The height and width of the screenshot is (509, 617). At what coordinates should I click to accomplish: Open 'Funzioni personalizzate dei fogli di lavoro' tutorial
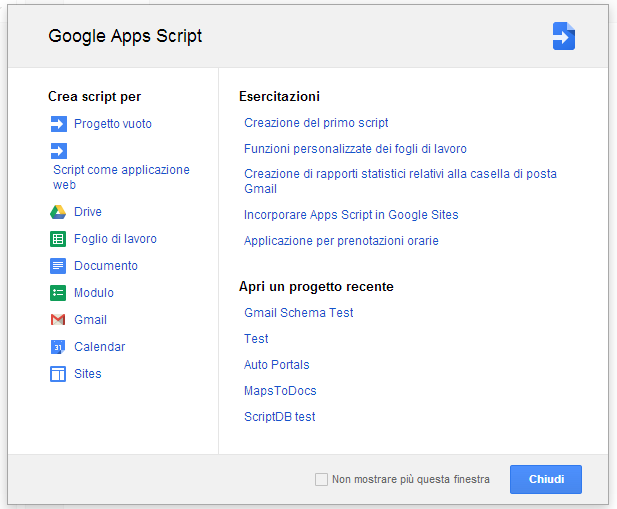coord(355,149)
